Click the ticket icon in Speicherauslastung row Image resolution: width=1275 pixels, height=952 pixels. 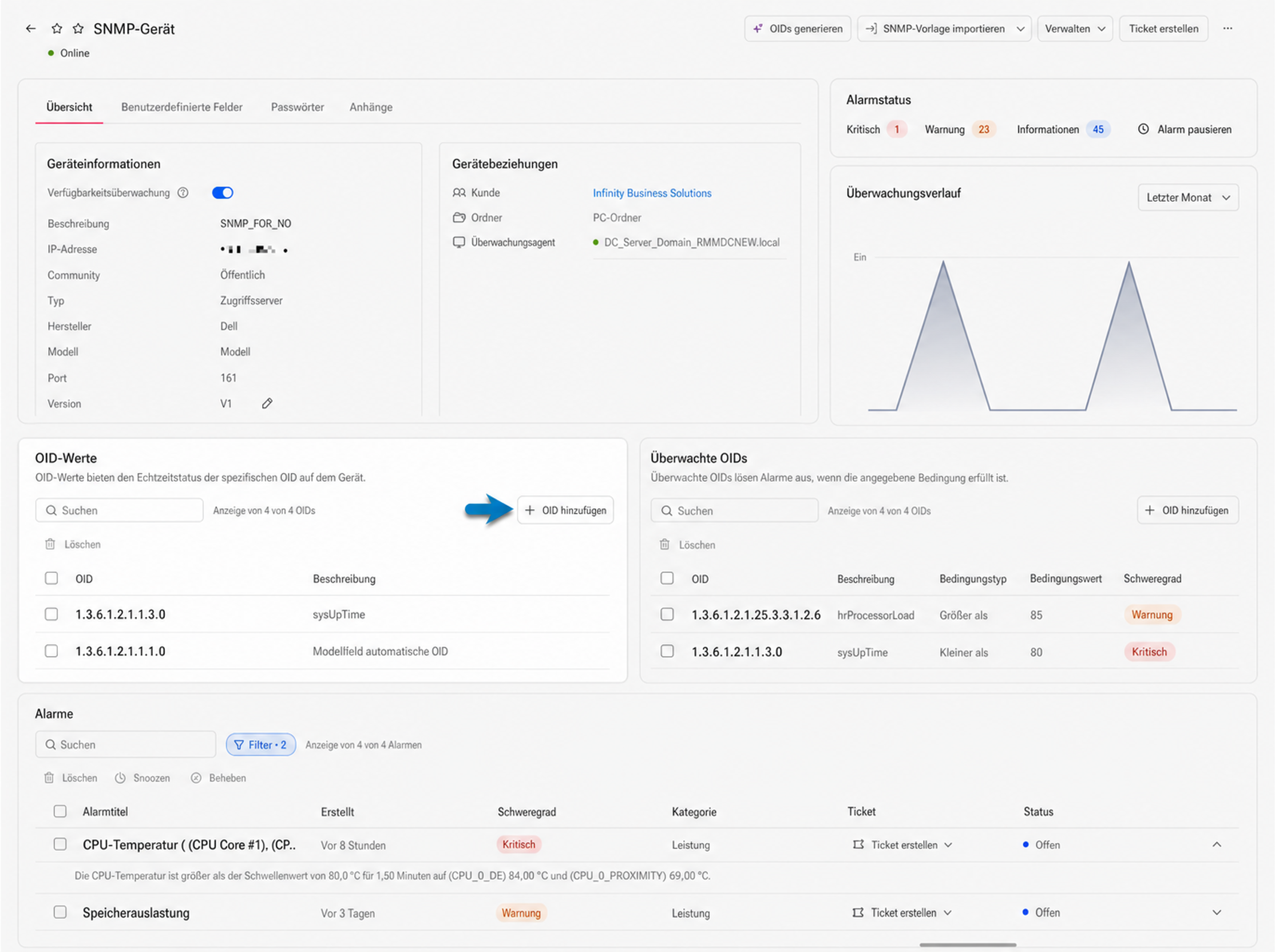(858, 912)
